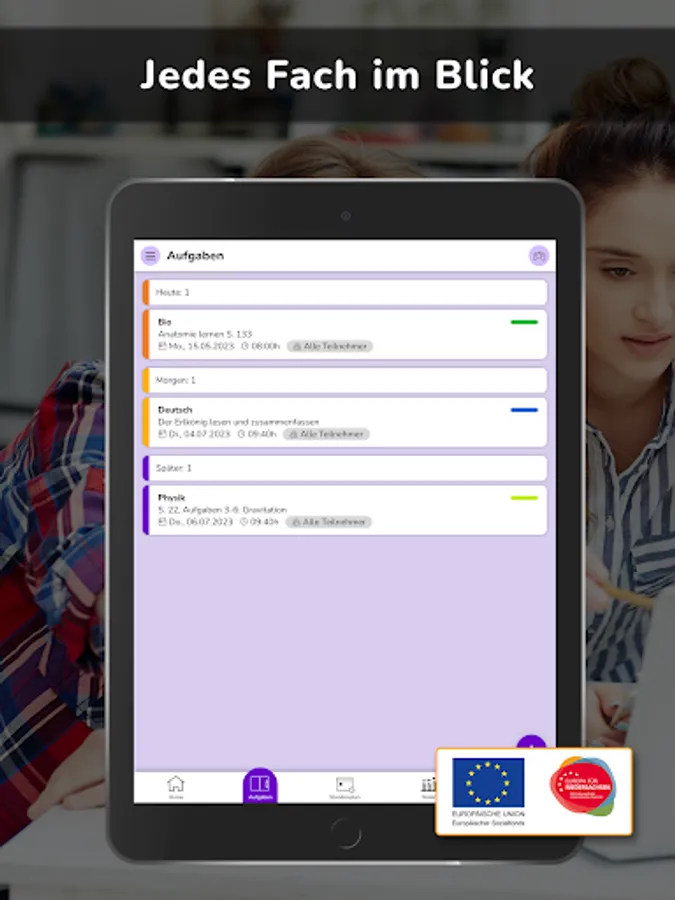
Task: Collapse the Später: 1 section header
Action: pos(345,468)
